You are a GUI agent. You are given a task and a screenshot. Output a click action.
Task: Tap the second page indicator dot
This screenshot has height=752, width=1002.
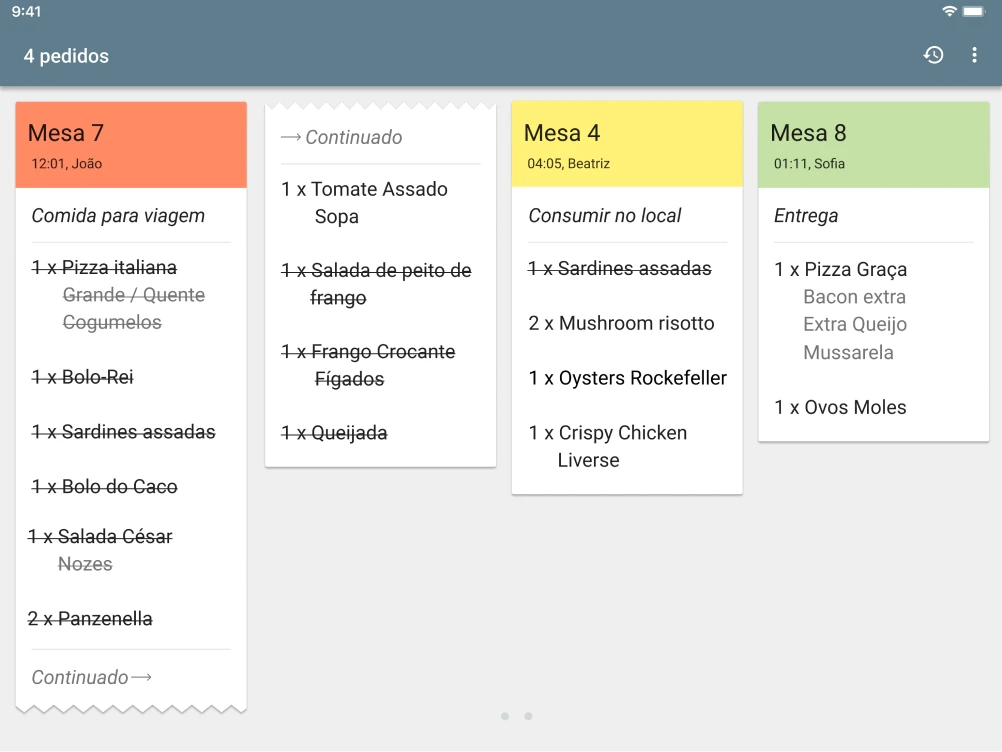[x=528, y=716]
